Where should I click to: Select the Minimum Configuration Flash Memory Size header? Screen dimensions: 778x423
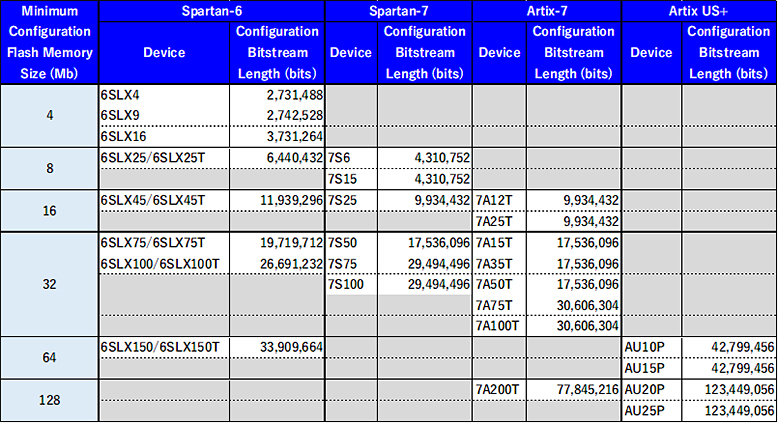(x=50, y=42)
